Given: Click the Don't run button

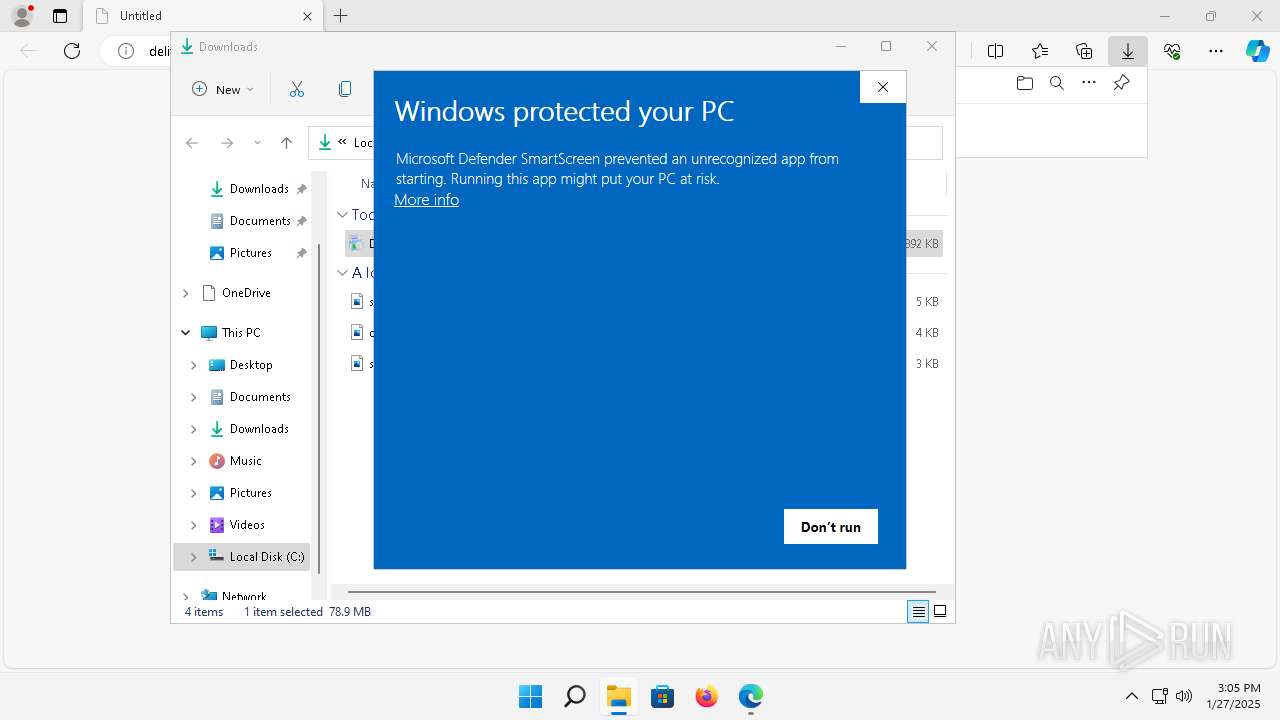Looking at the screenshot, I should click(830, 527).
